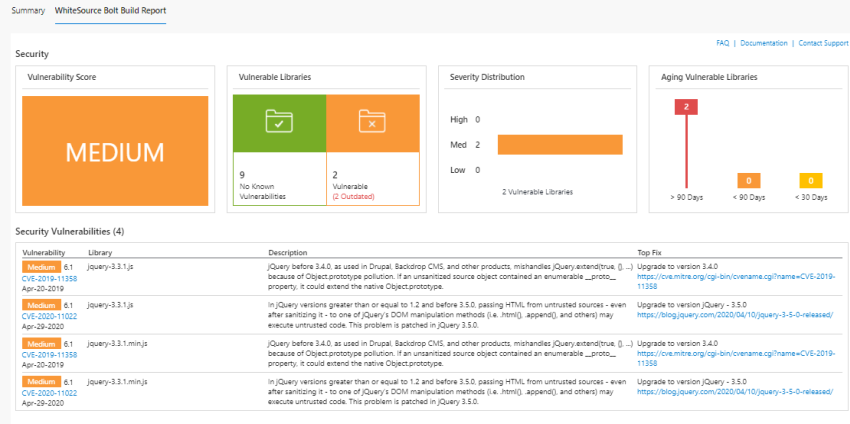Click the High 0 severity label
Screen dimensions: 850x424
(x=465, y=119)
